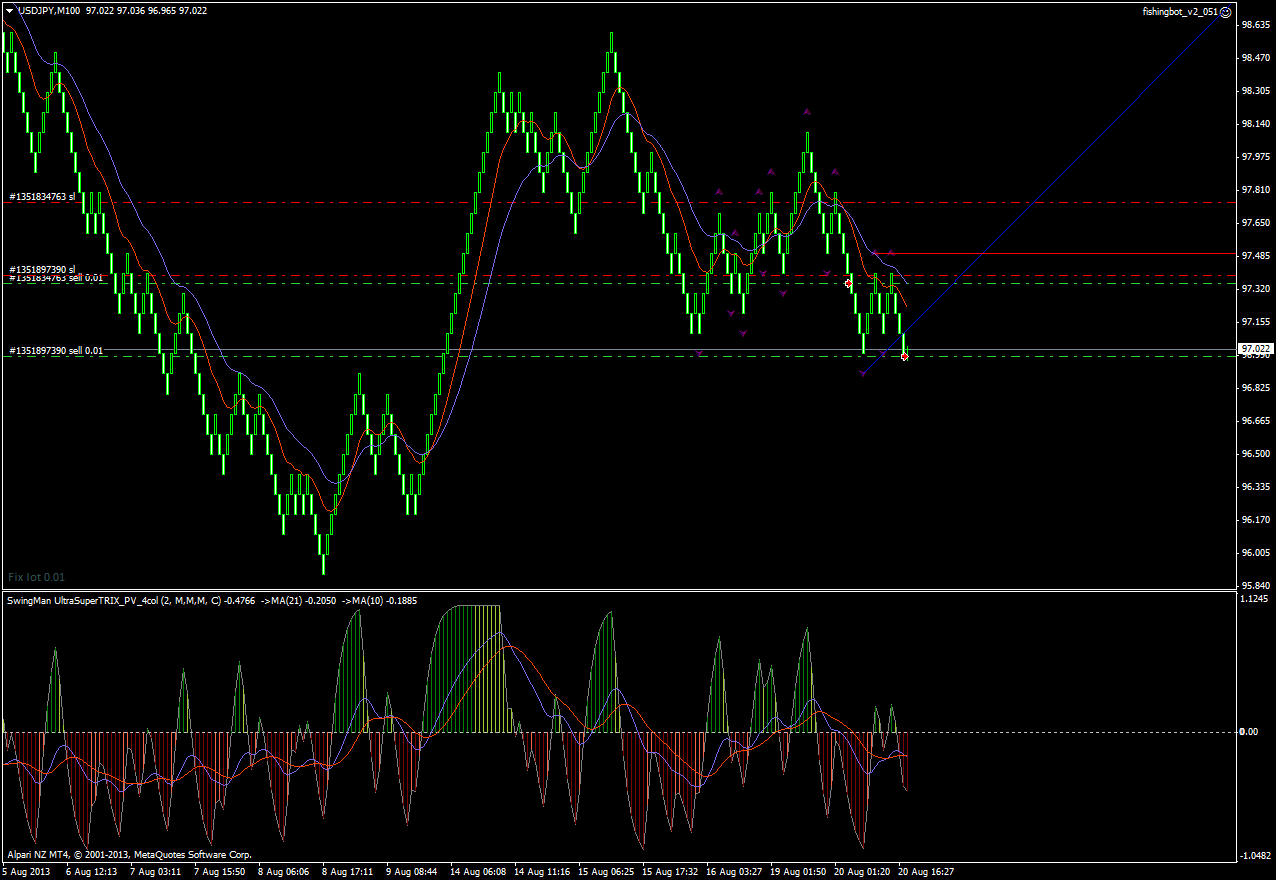Viewport: 1276px width, 880px height.
Task: Select the USDJPY,M100 symbol label
Action: point(49,10)
